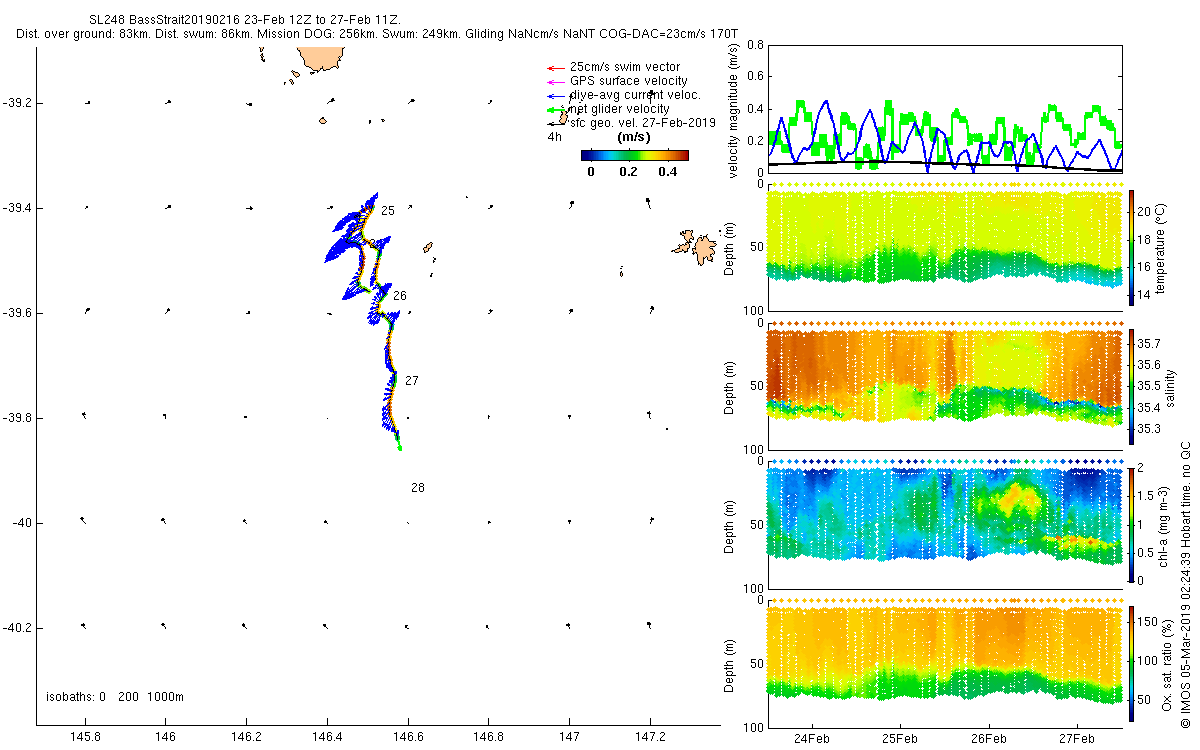The width and height of the screenshot is (1200, 750).
Task: Open the temperature depth section plot
Action: (944, 247)
